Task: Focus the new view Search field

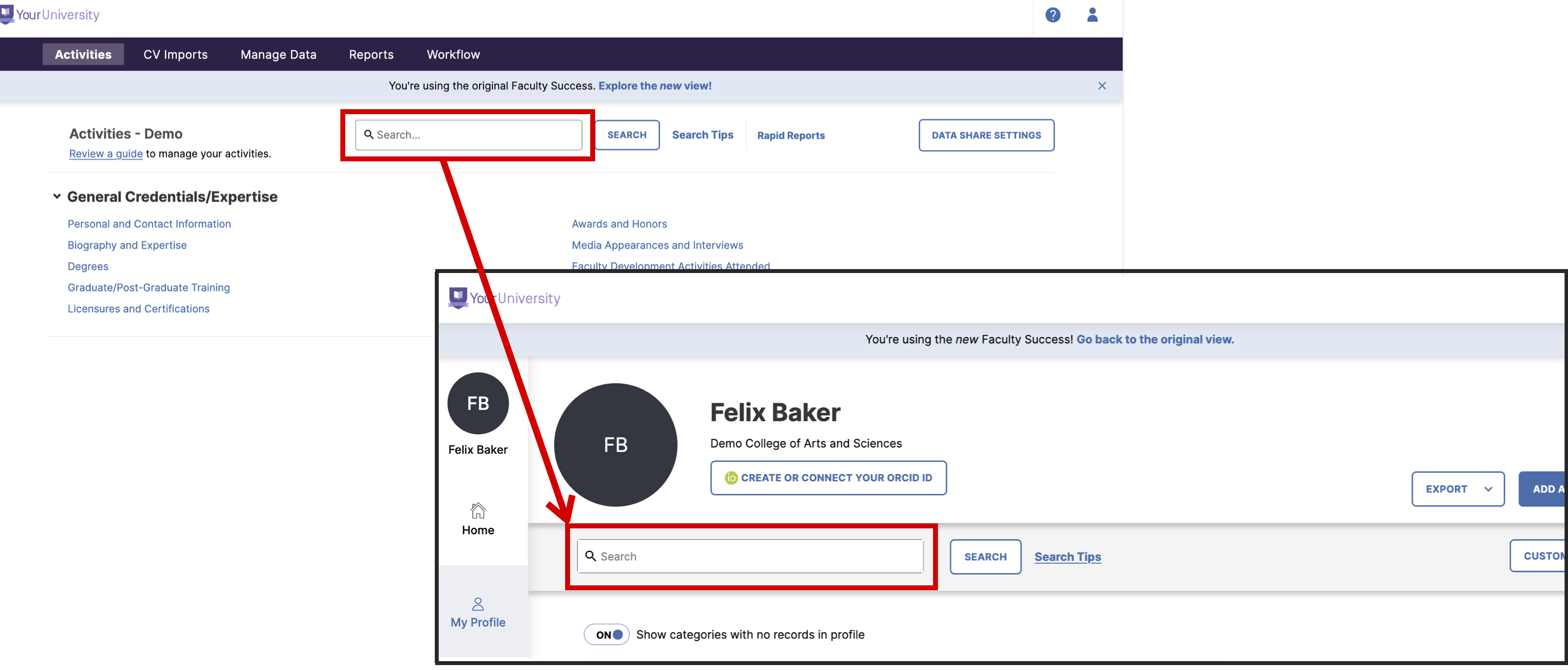Action: point(750,555)
